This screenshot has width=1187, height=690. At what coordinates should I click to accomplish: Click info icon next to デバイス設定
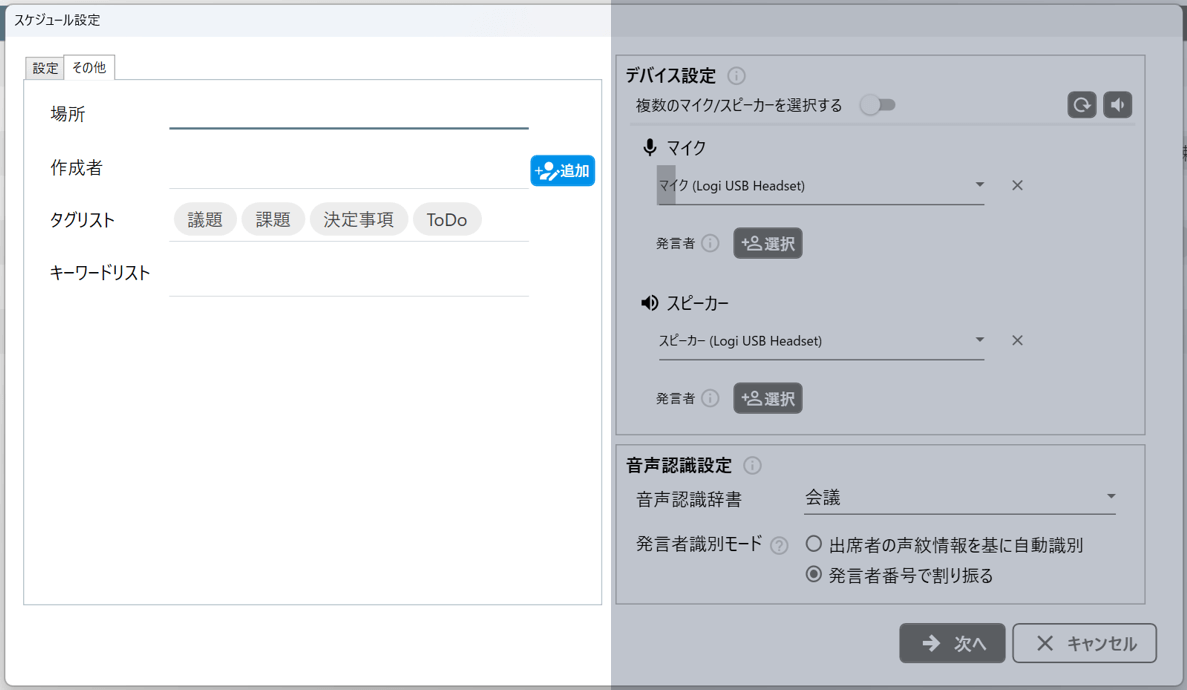tap(737, 76)
